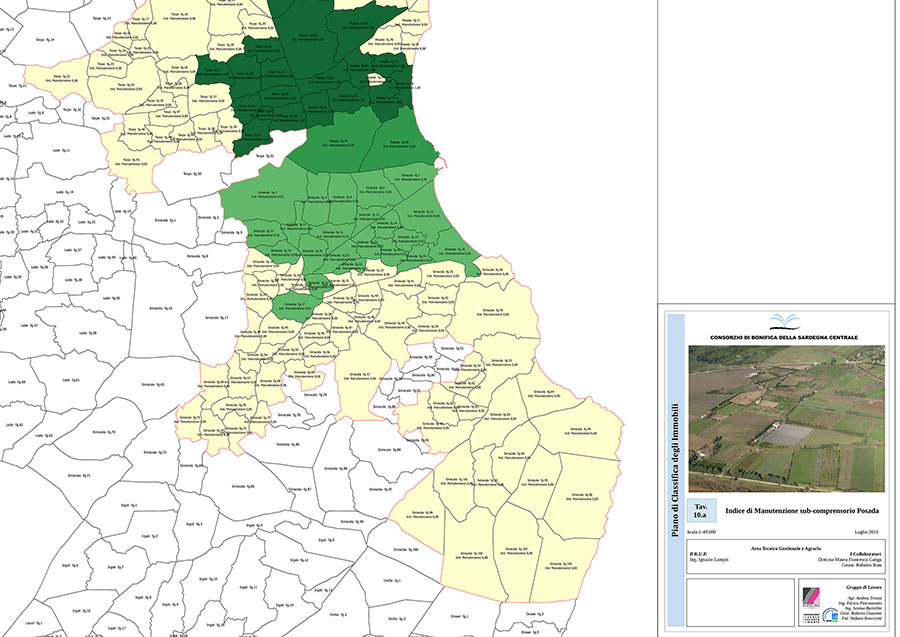Click the Area Tecnica Gestionale e Agraria heading
Viewport: 900px width, 637px height.
[x=785, y=548]
